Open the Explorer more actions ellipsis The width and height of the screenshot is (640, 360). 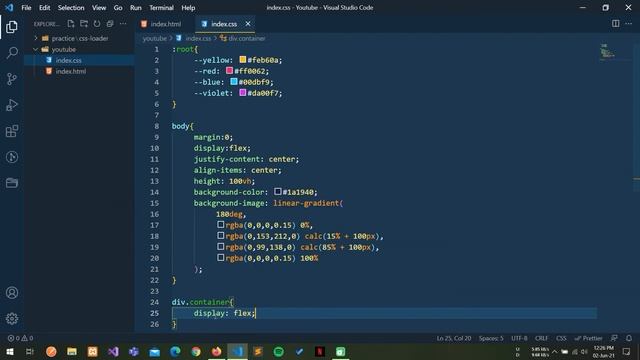[x=123, y=24]
